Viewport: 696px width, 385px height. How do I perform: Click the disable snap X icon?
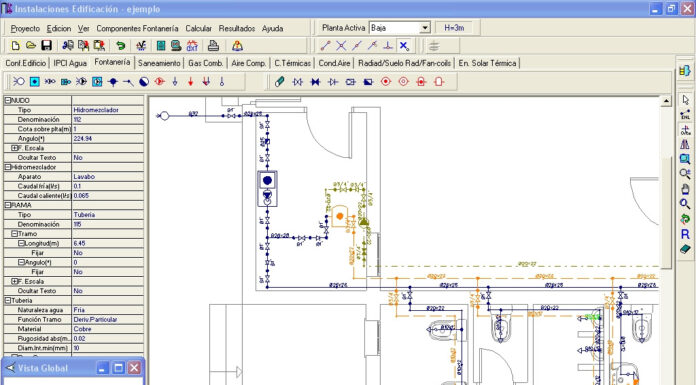click(403, 45)
